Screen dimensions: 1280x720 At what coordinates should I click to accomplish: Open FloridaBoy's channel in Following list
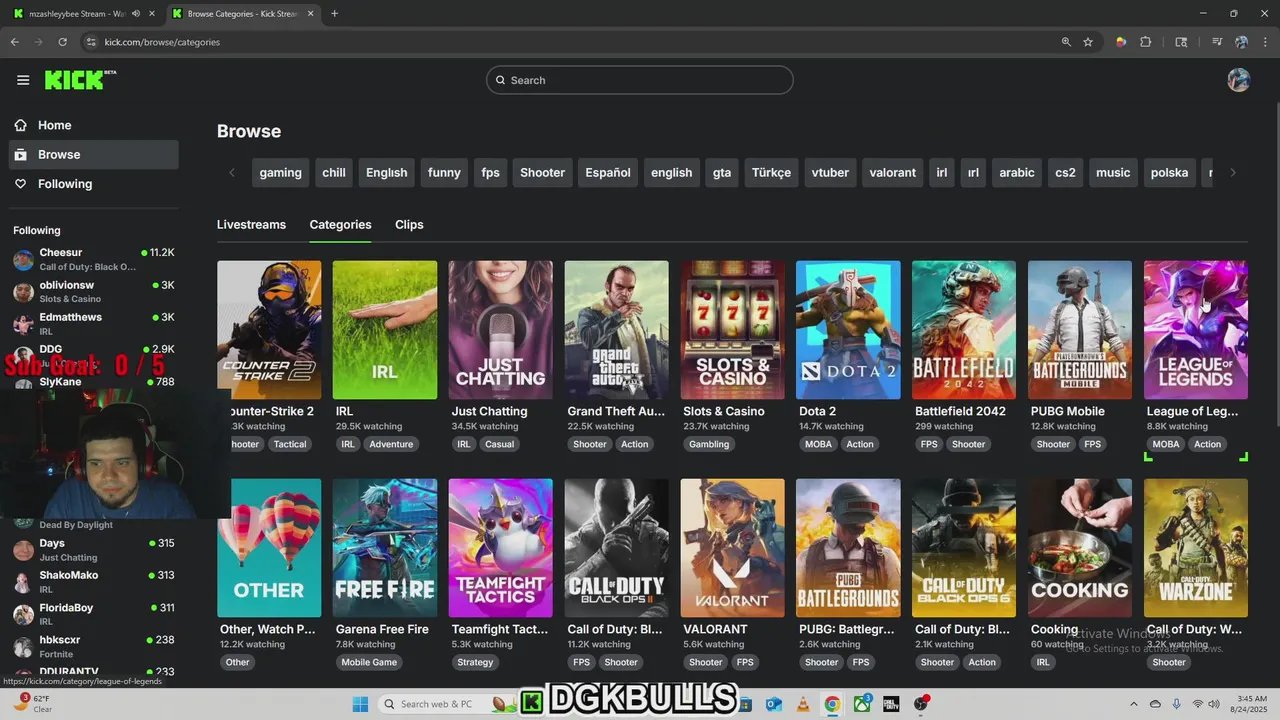[93, 614]
